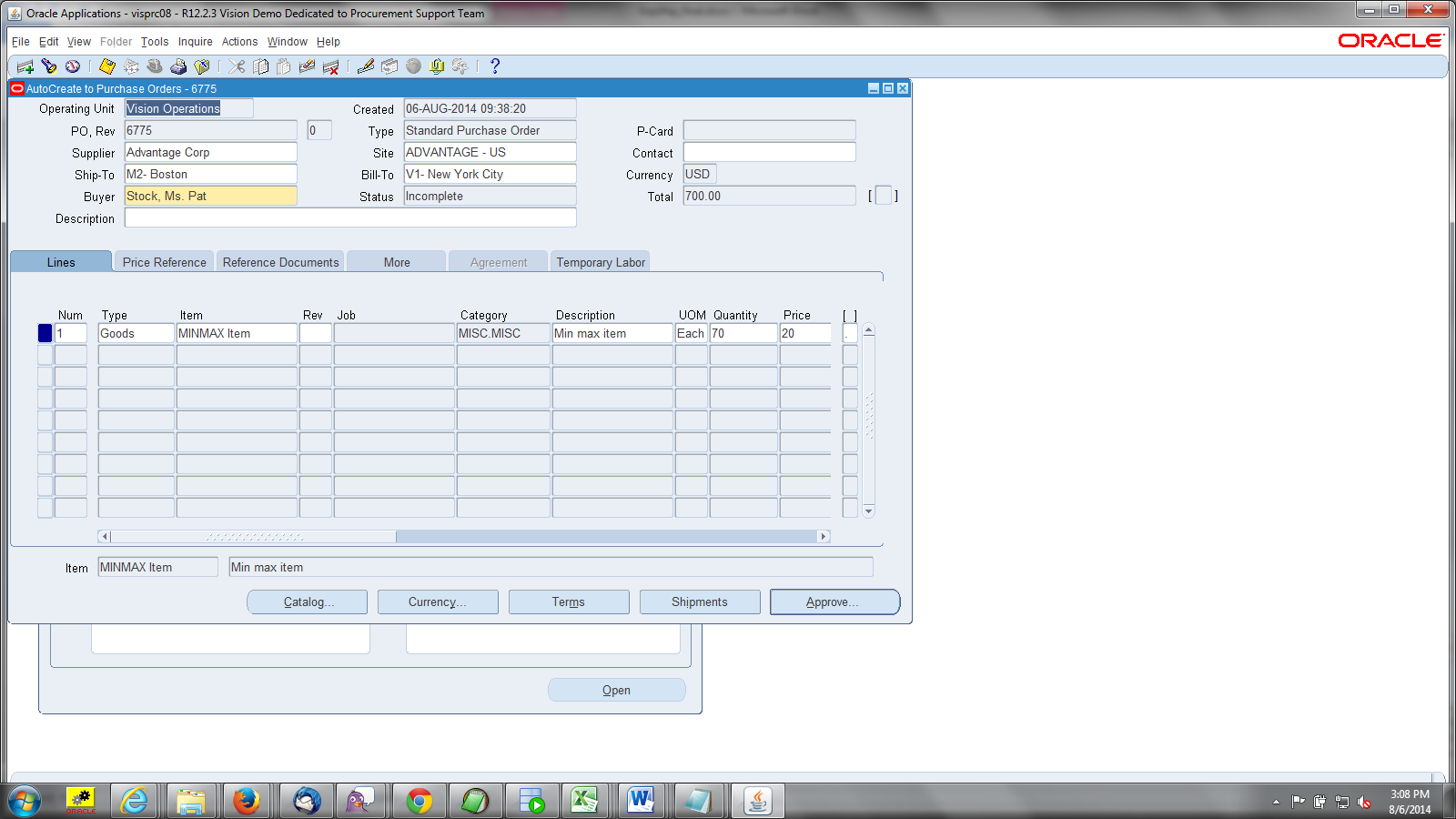This screenshot has height=819, width=1456.
Task: Show hidden system tray icons arrow
Action: coord(1276,802)
